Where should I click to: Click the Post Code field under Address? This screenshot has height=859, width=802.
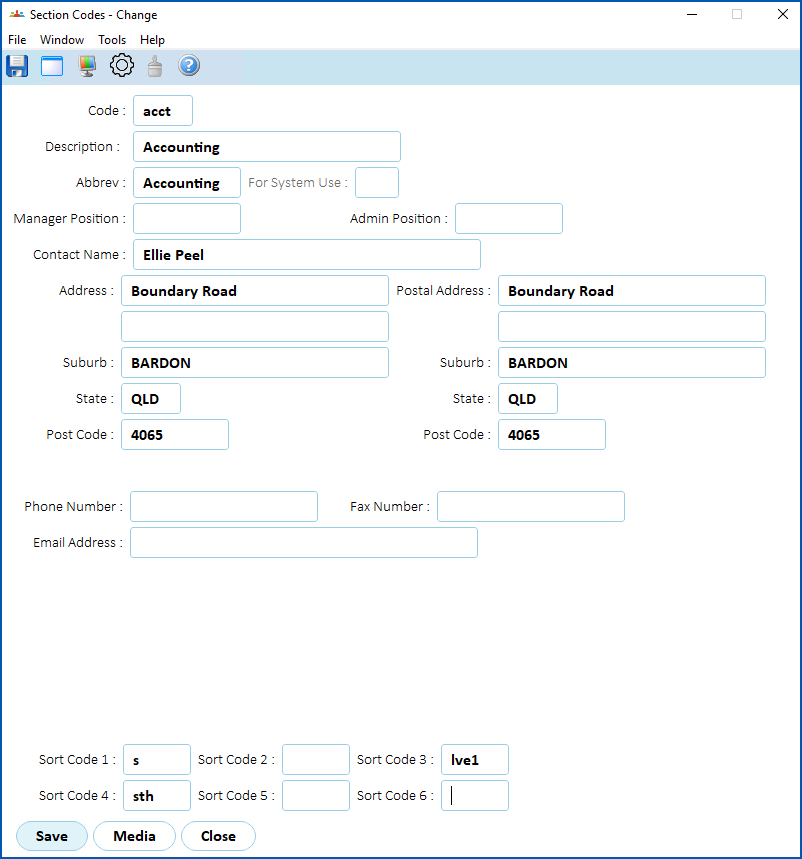click(x=175, y=434)
